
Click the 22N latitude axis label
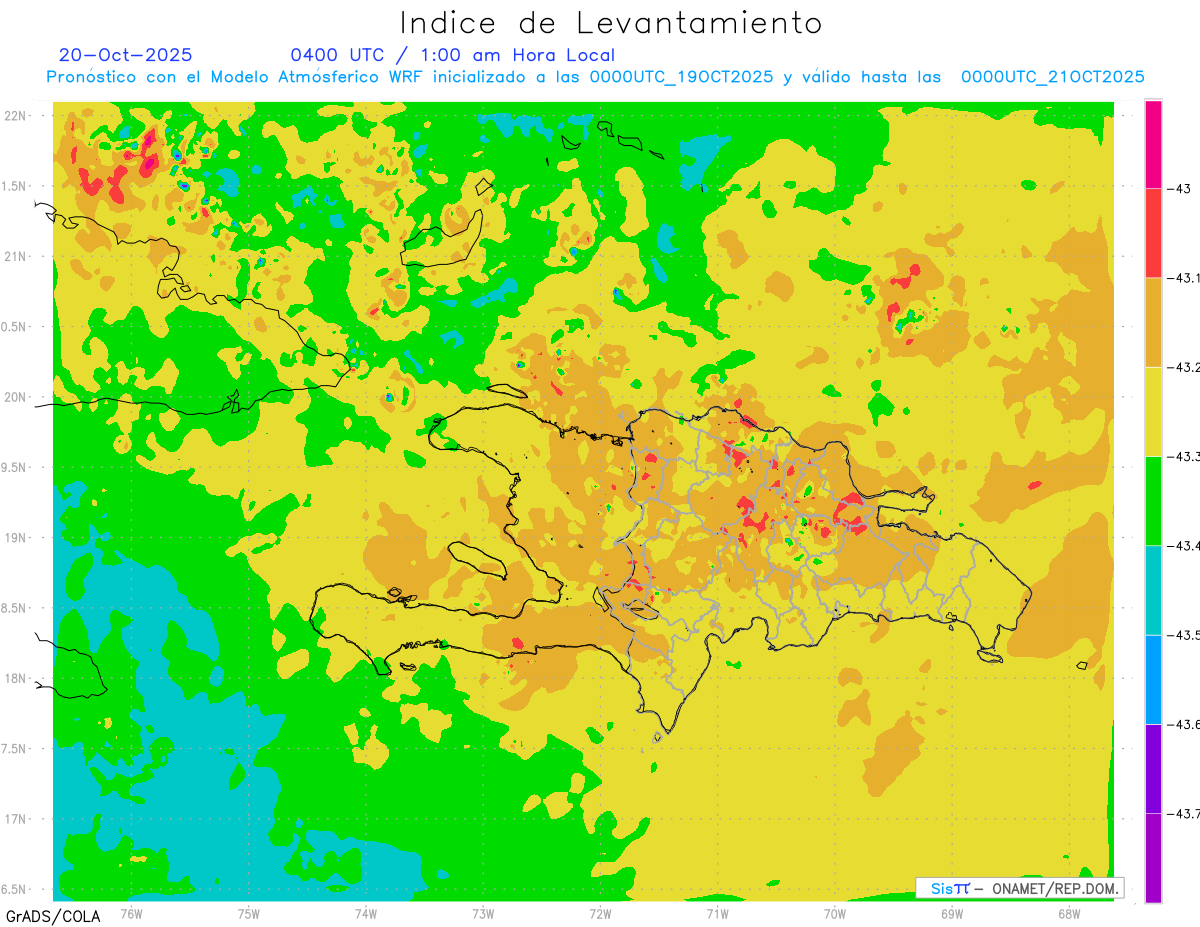(x=16, y=115)
